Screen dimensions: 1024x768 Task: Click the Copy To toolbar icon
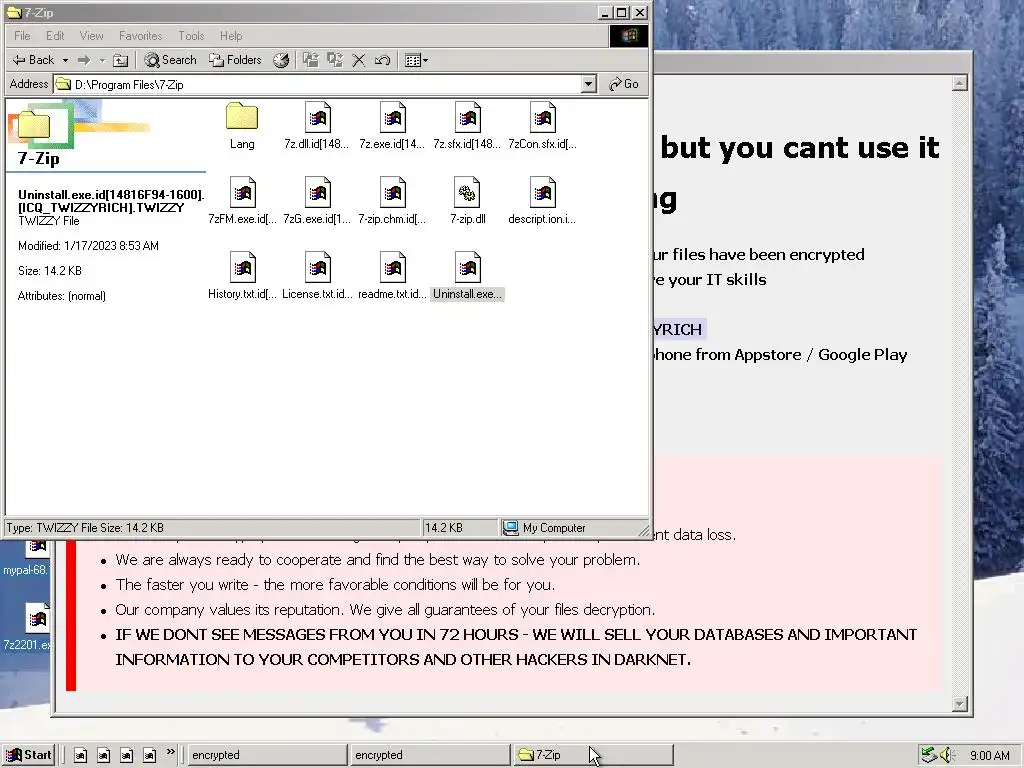pyautogui.click(x=335, y=60)
